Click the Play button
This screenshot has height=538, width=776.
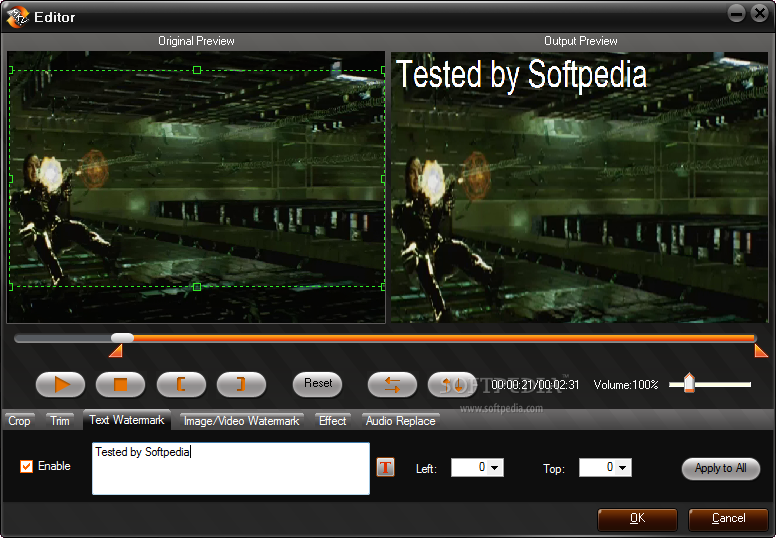coord(60,384)
